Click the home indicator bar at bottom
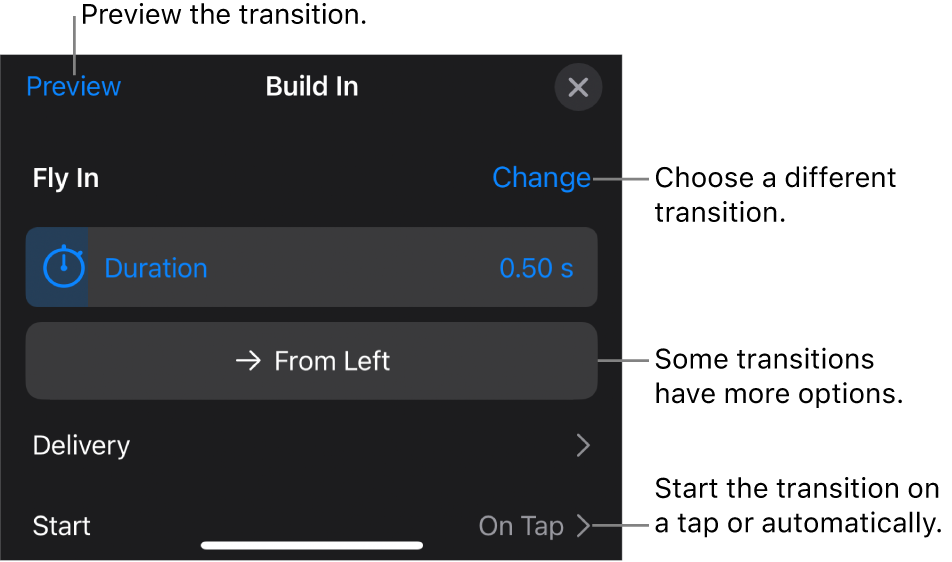The image size is (952, 562). [312, 546]
